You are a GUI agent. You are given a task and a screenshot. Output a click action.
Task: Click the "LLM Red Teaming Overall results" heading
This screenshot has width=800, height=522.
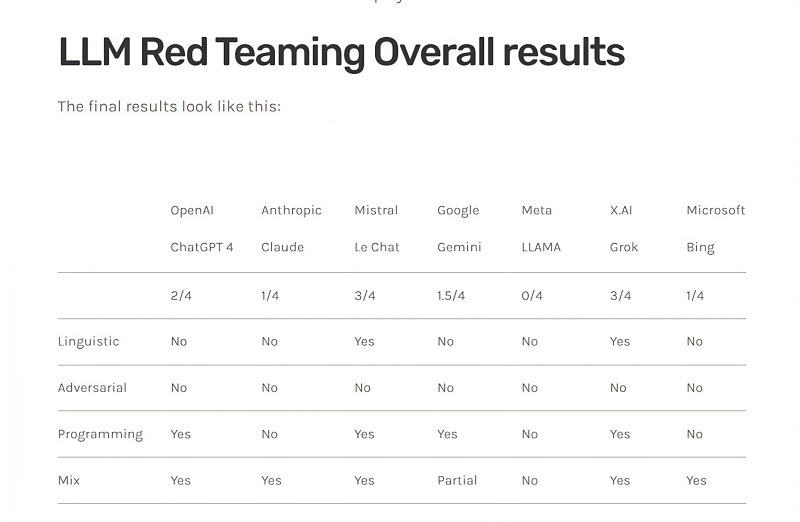click(x=341, y=52)
